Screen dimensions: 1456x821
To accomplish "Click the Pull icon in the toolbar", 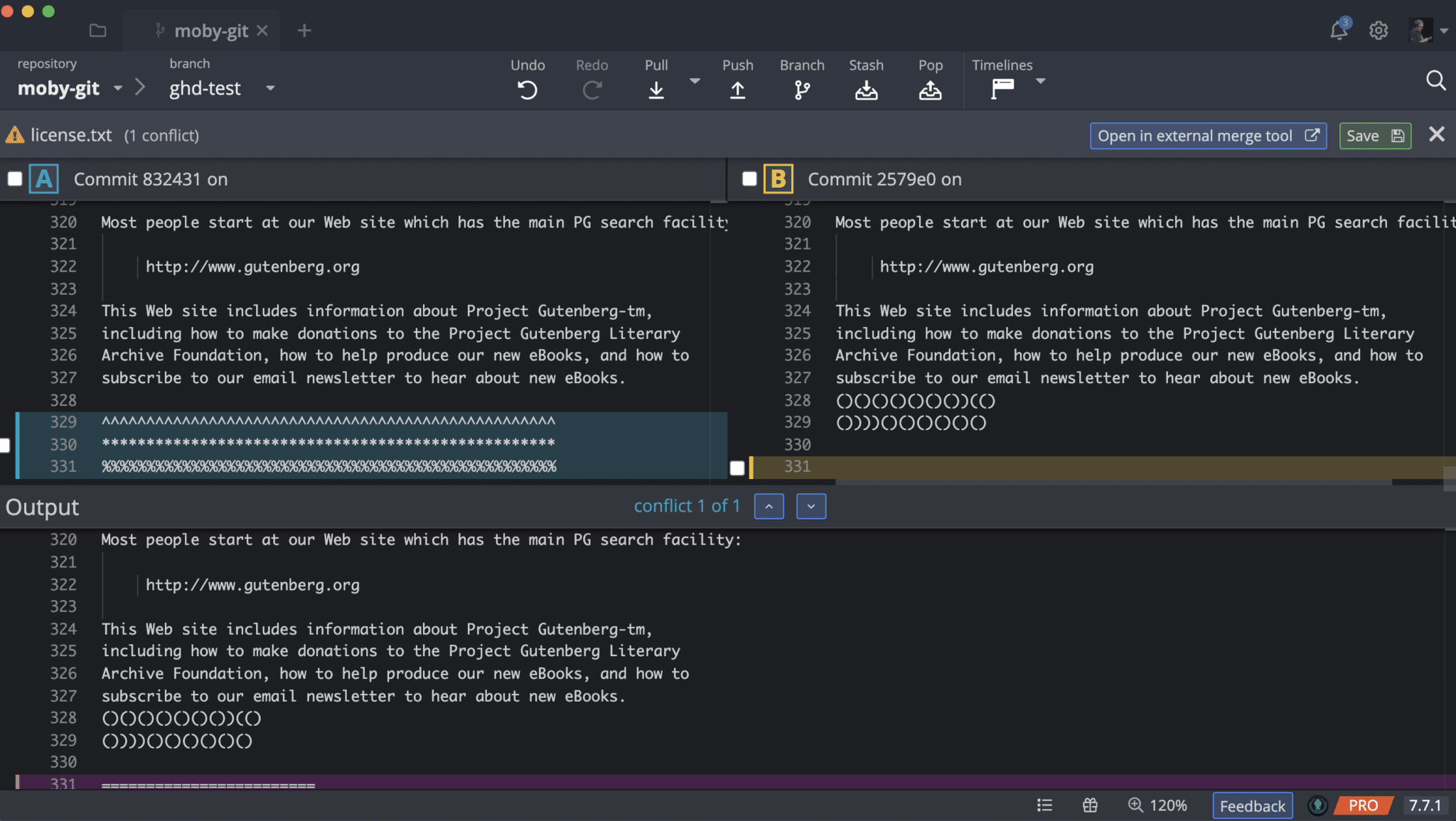I will 655,88.
